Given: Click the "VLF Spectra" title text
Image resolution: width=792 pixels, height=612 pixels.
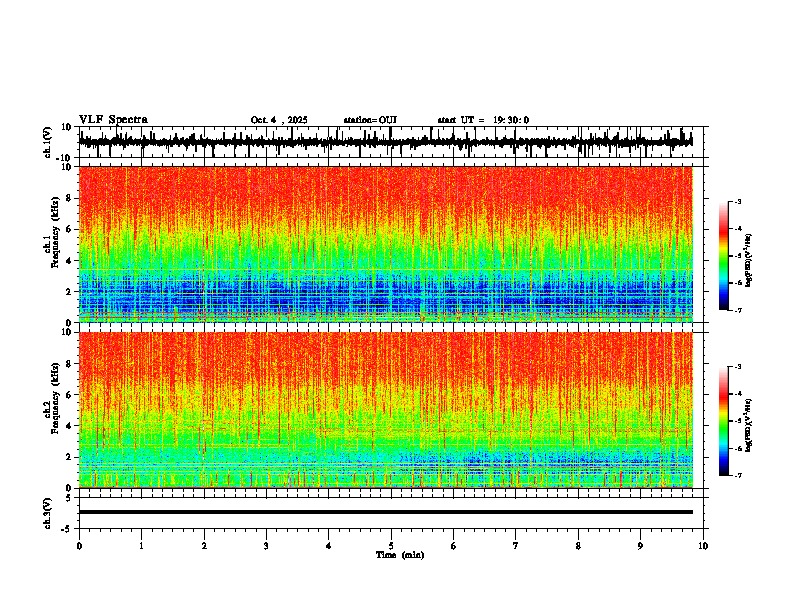Looking at the screenshot, I should click(113, 120).
